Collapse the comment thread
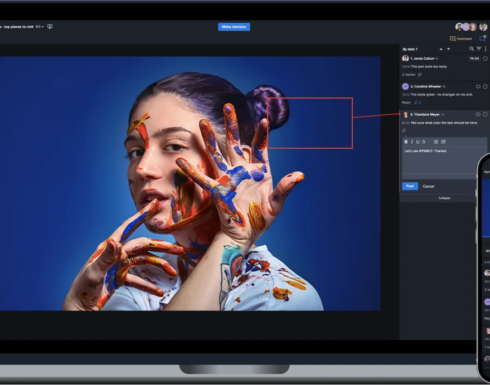490x385 pixels. click(x=444, y=198)
